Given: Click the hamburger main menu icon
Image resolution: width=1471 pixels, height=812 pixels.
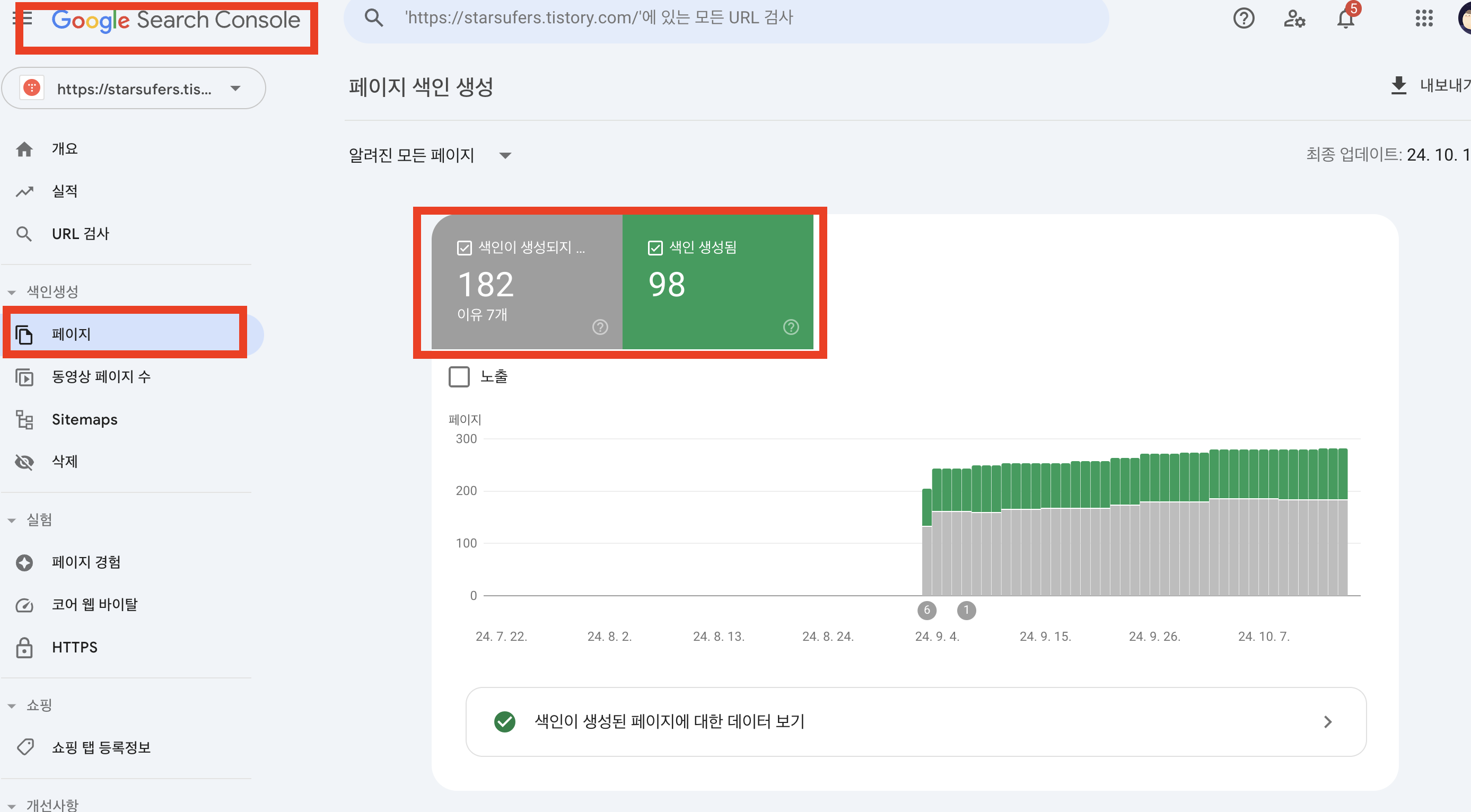Looking at the screenshot, I should [23, 18].
